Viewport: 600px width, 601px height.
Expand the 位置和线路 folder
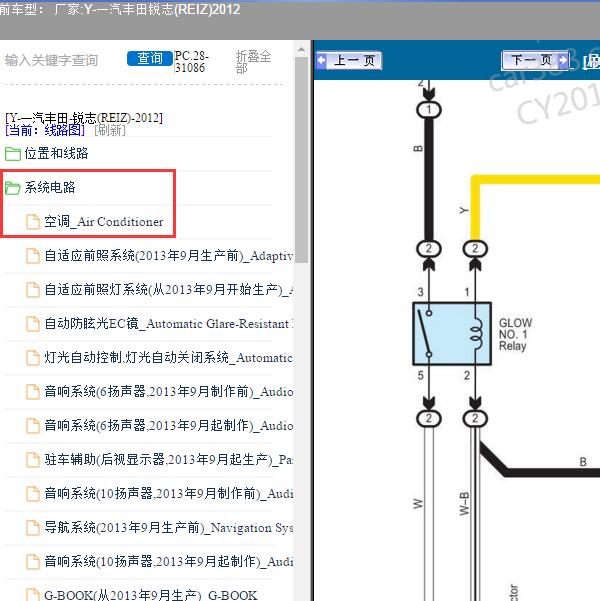coord(56,153)
